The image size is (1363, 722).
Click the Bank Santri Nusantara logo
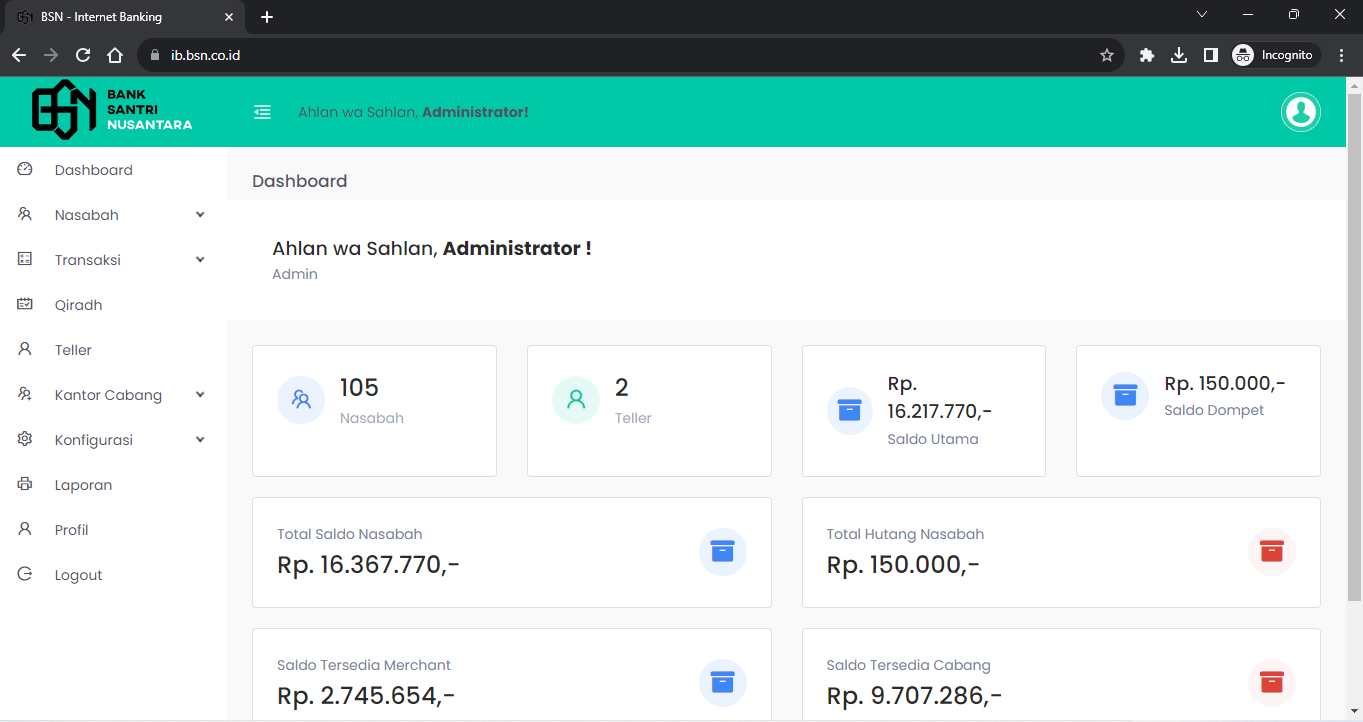(112, 110)
